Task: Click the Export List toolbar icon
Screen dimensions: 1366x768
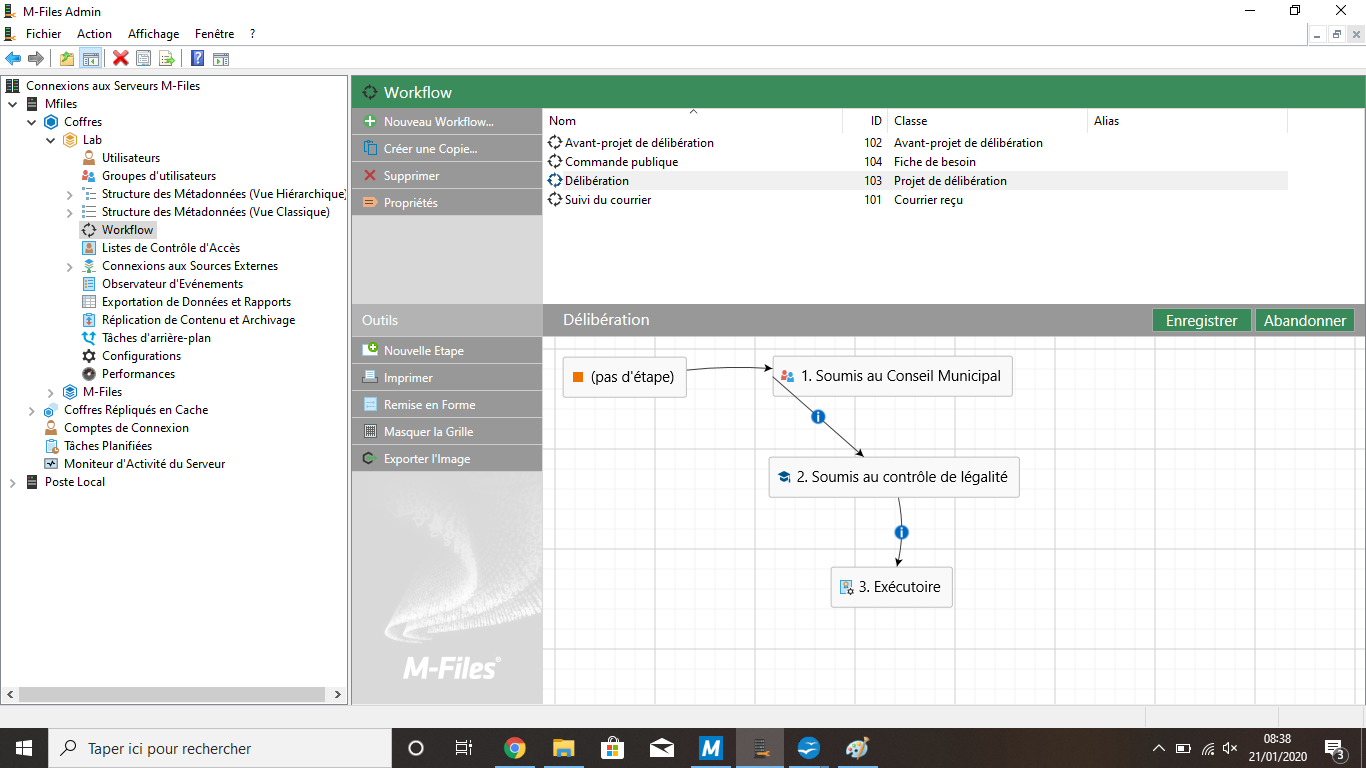Action: [167, 59]
